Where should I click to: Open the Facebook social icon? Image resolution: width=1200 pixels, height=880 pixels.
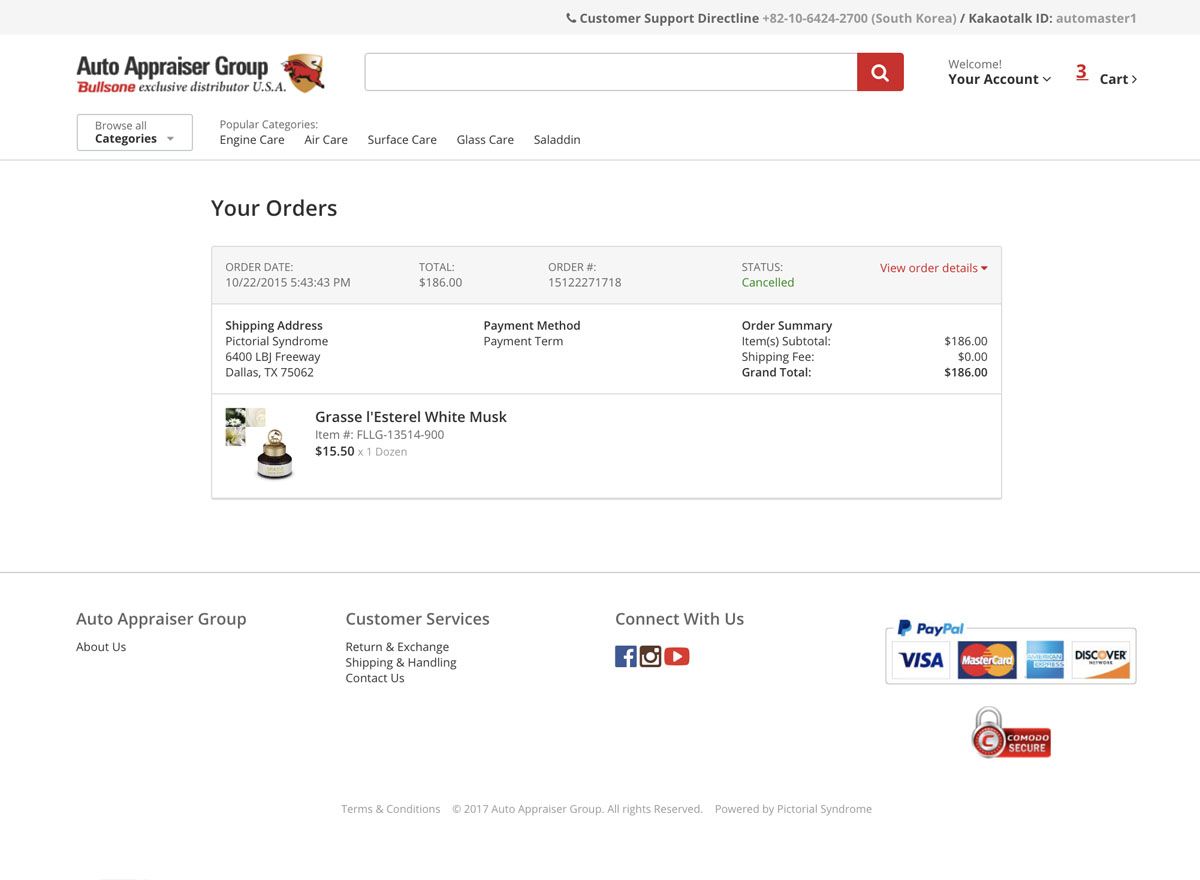[x=625, y=657]
